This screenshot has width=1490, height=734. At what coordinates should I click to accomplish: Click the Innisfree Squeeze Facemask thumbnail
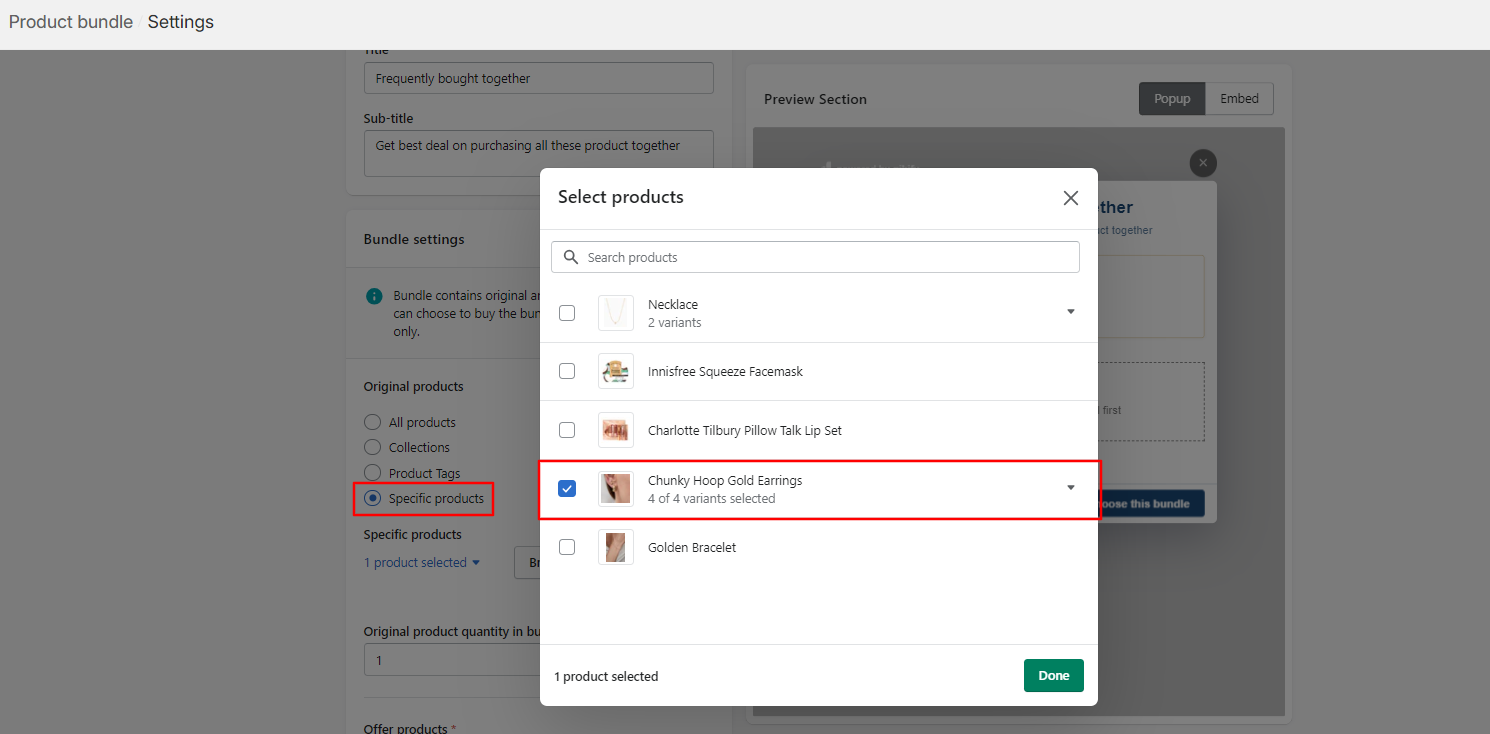pos(616,371)
